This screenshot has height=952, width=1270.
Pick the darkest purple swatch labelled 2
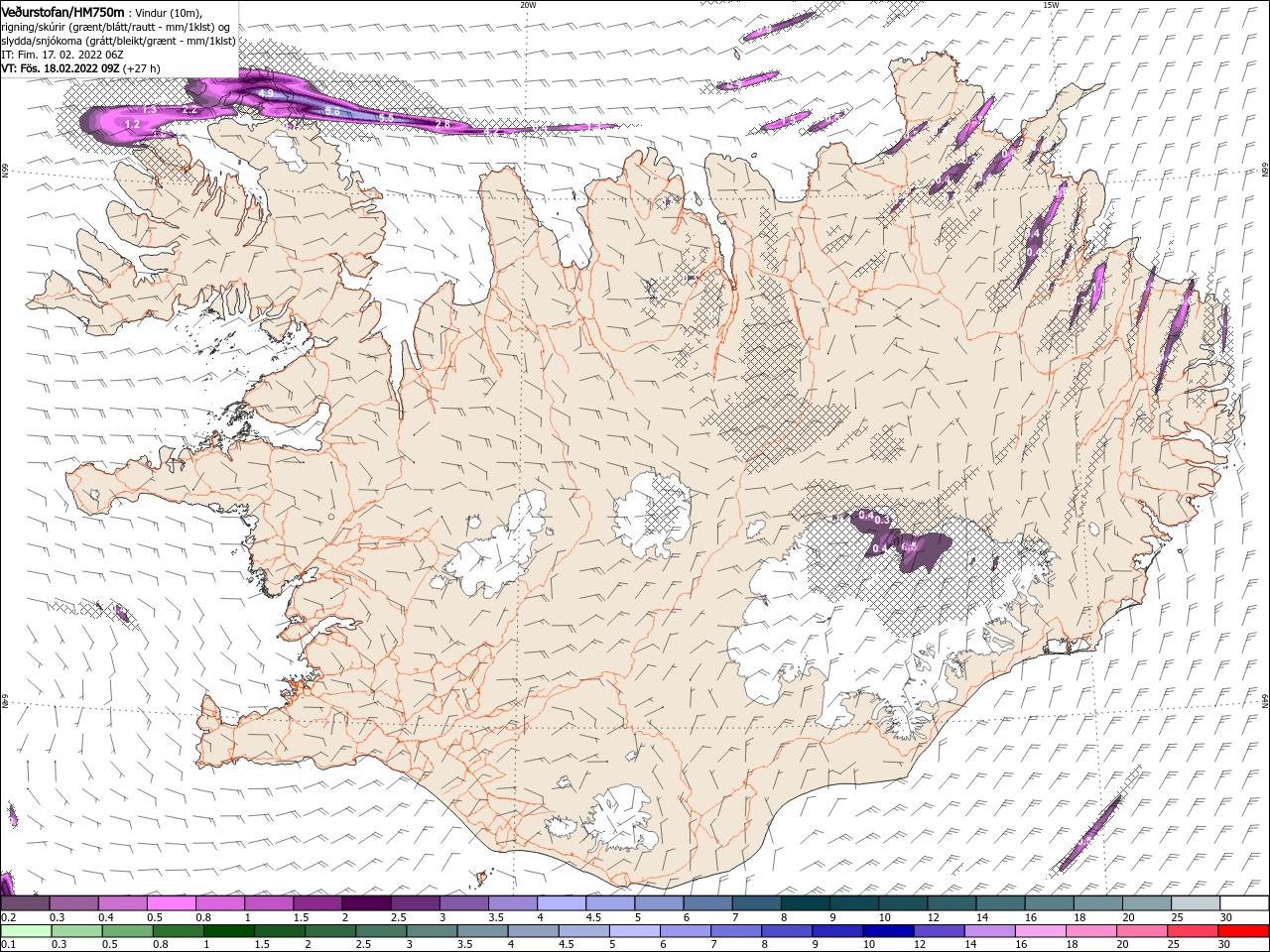365,903
